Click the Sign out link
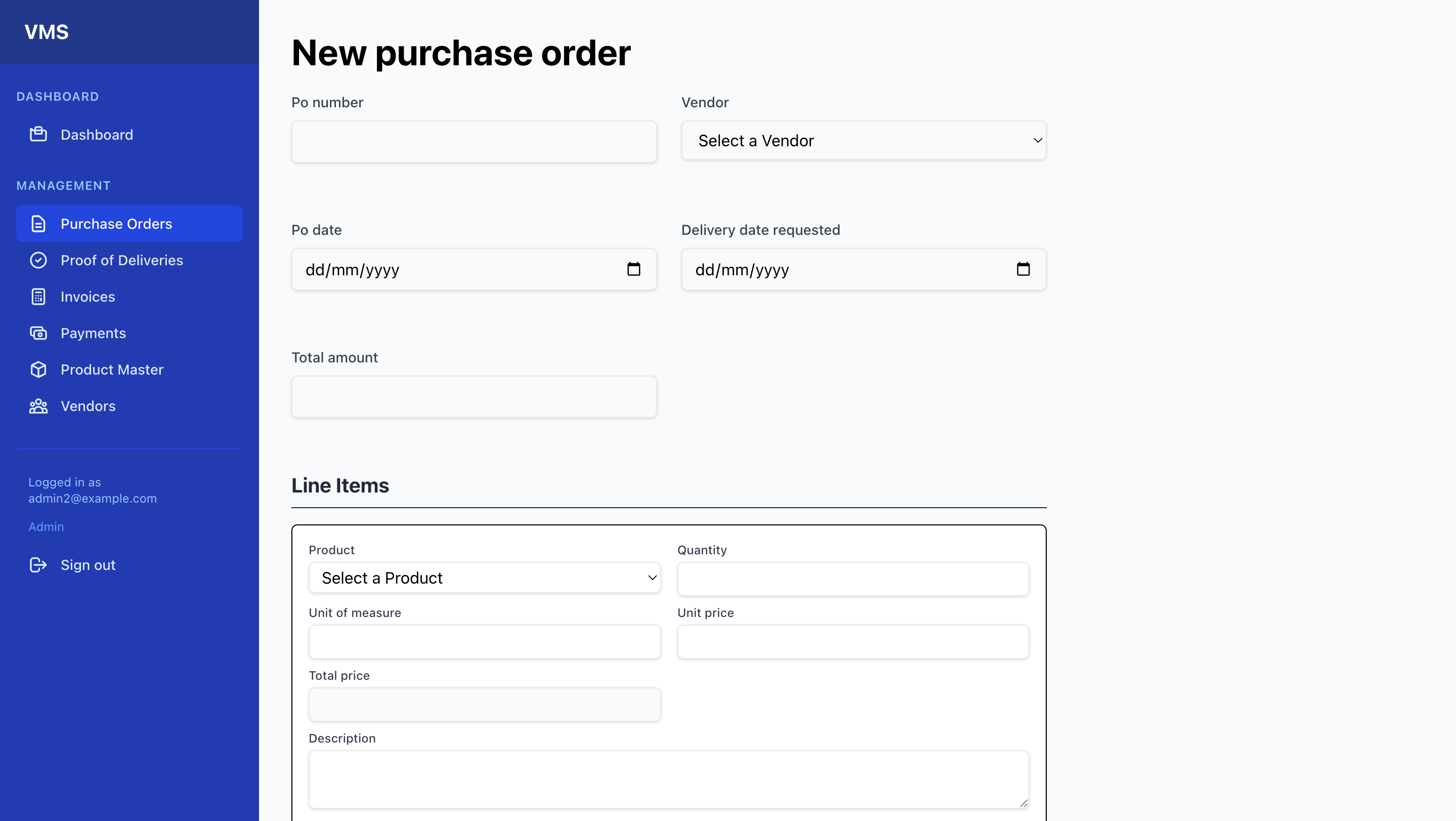 [88, 565]
